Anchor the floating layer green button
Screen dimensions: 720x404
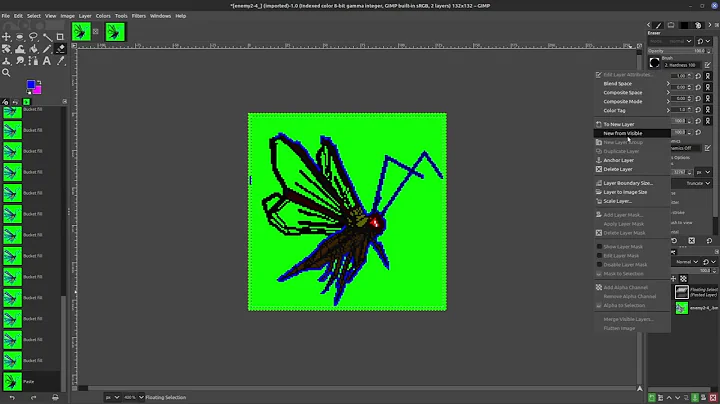(695, 398)
